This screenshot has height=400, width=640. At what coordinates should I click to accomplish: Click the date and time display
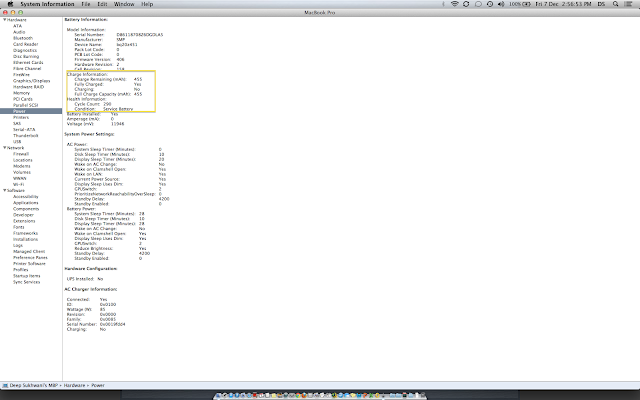click(563, 4)
